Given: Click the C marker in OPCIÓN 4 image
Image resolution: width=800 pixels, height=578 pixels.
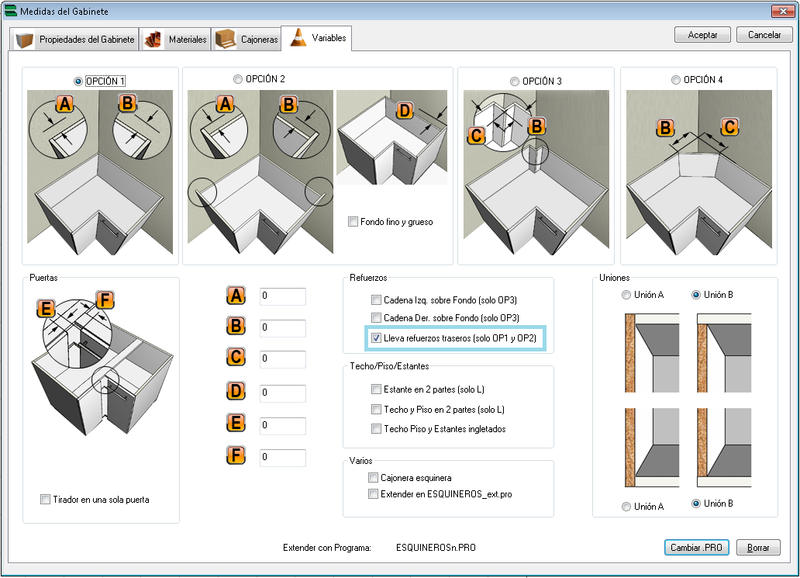Looking at the screenshot, I should coord(730,127).
